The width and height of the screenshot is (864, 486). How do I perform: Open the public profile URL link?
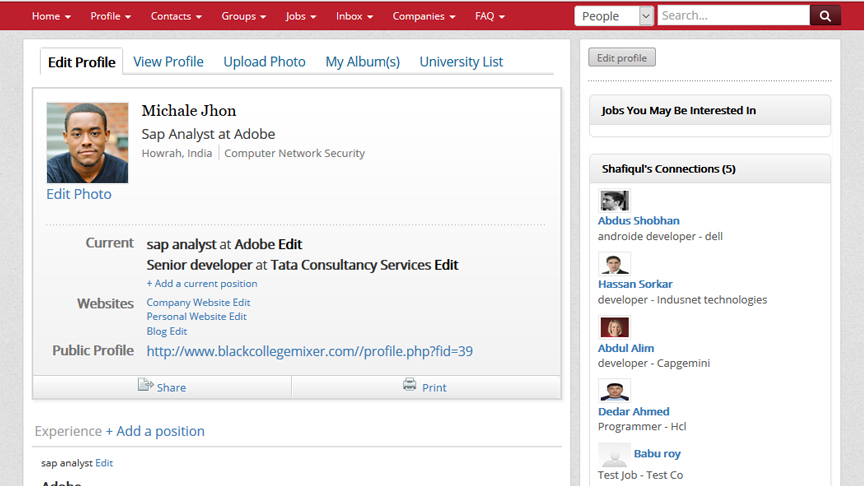coord(309,351)
